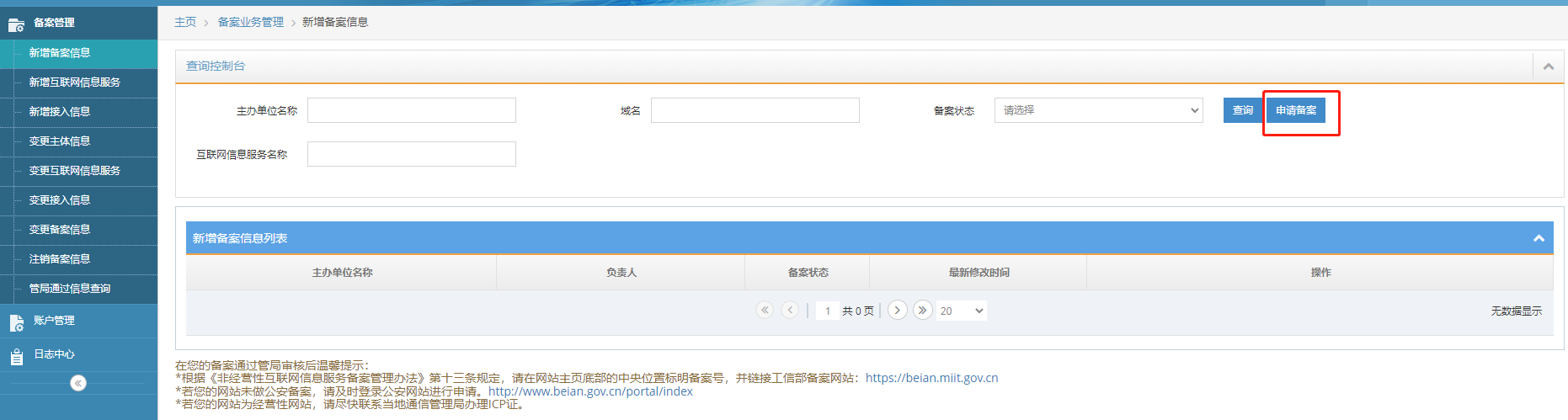Collapse the 新增备案信息列表 panel
This screenshot has width=1568, height=420.
point(1539,239)
